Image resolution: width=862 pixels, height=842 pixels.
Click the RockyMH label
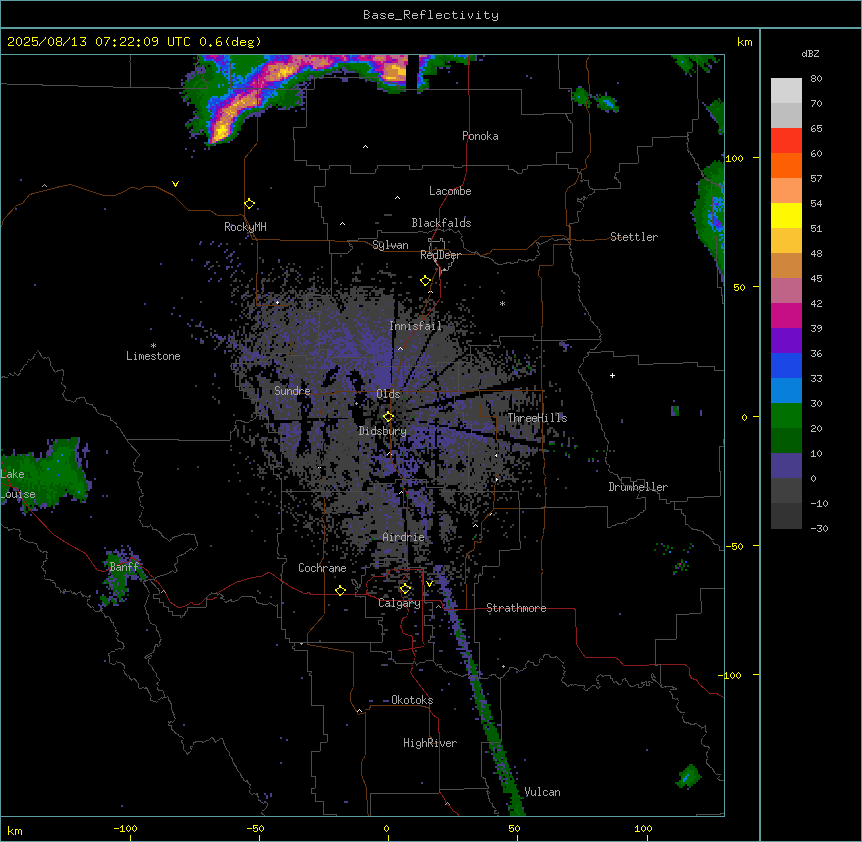[245, 226]
